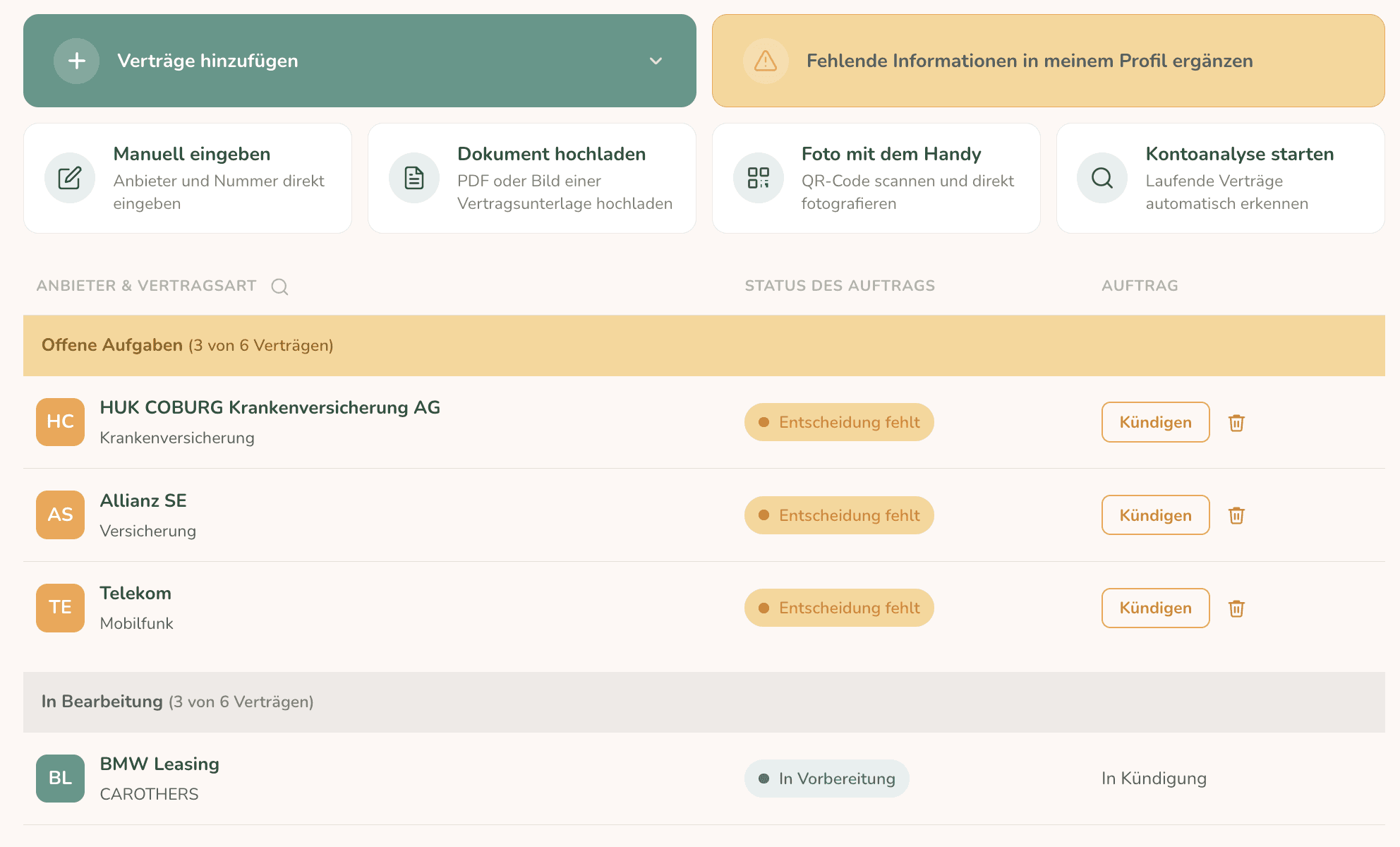Open HUK COBURG Krankenversicherung AG contract
The width and height of the screenshot is (1400, 847).
pyautogui.click(x=270, y=408)
